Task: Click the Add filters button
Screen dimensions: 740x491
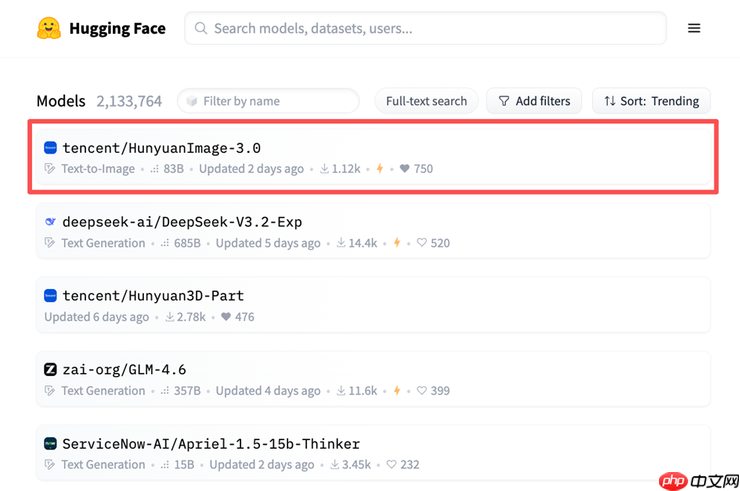Action: pyautogui.click(x=534, y=101)
